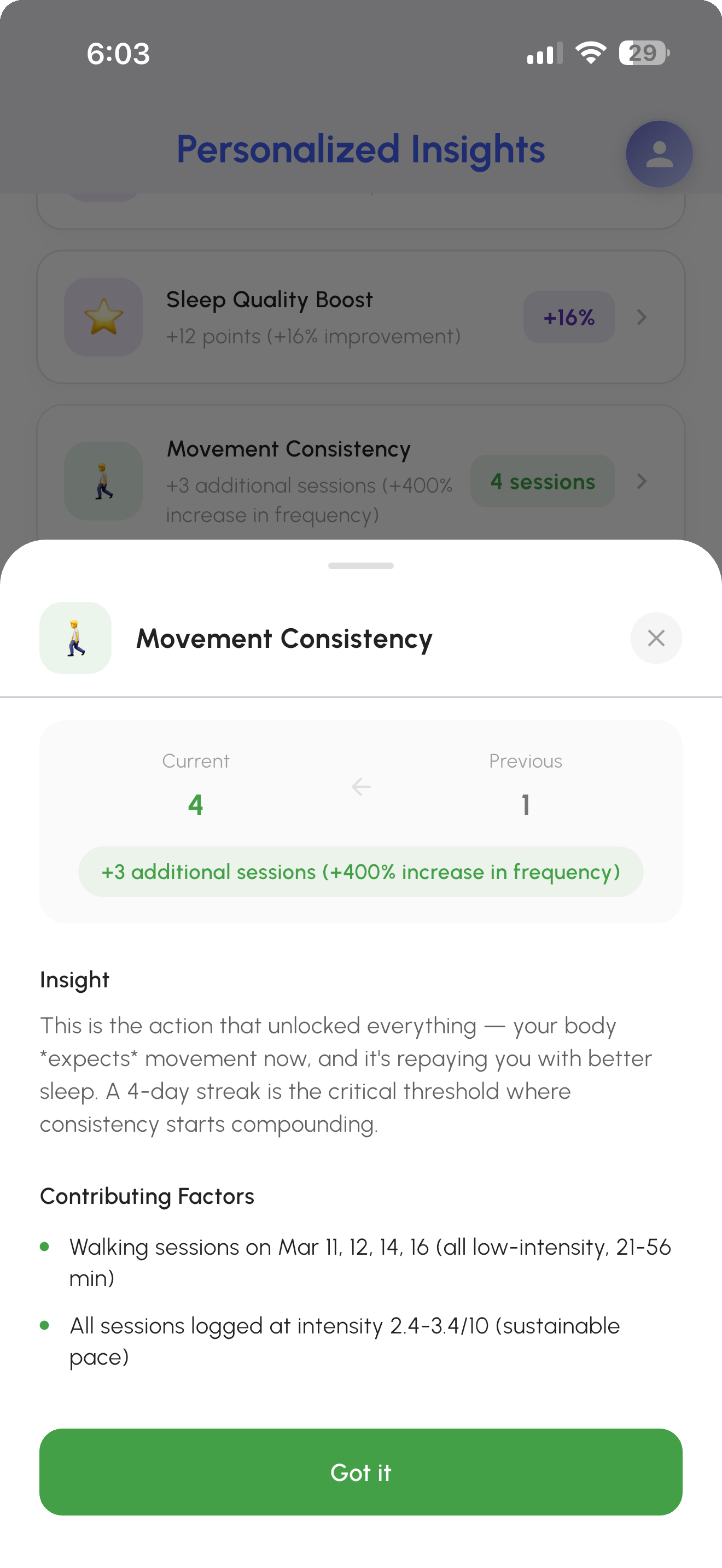This screenshot has height=1568, width=722.
Task: Tap the star icon beside Sleep Quality Boost
Action: coord(103,317)
